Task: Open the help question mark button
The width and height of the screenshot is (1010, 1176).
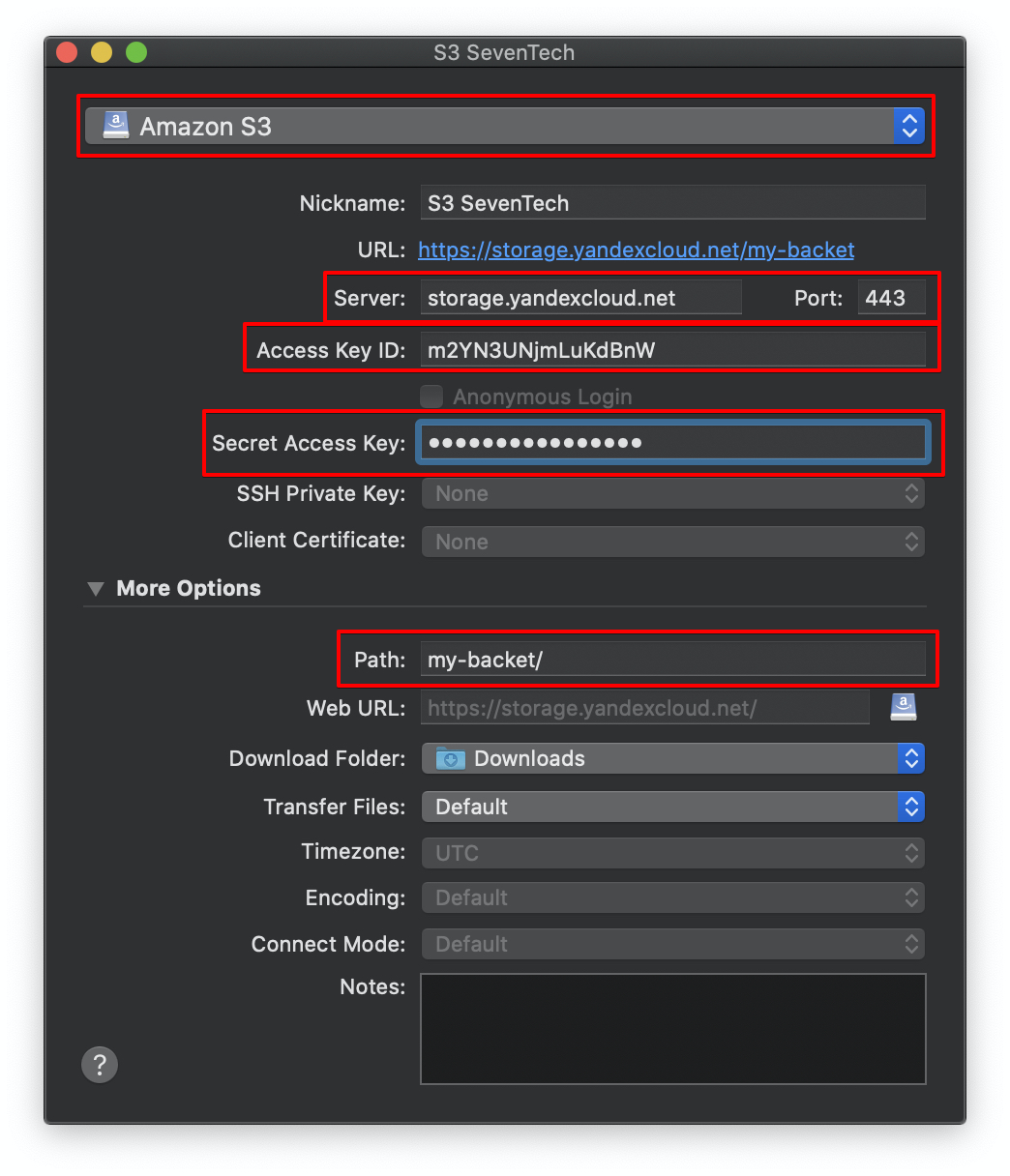Action: [100, 1065]
